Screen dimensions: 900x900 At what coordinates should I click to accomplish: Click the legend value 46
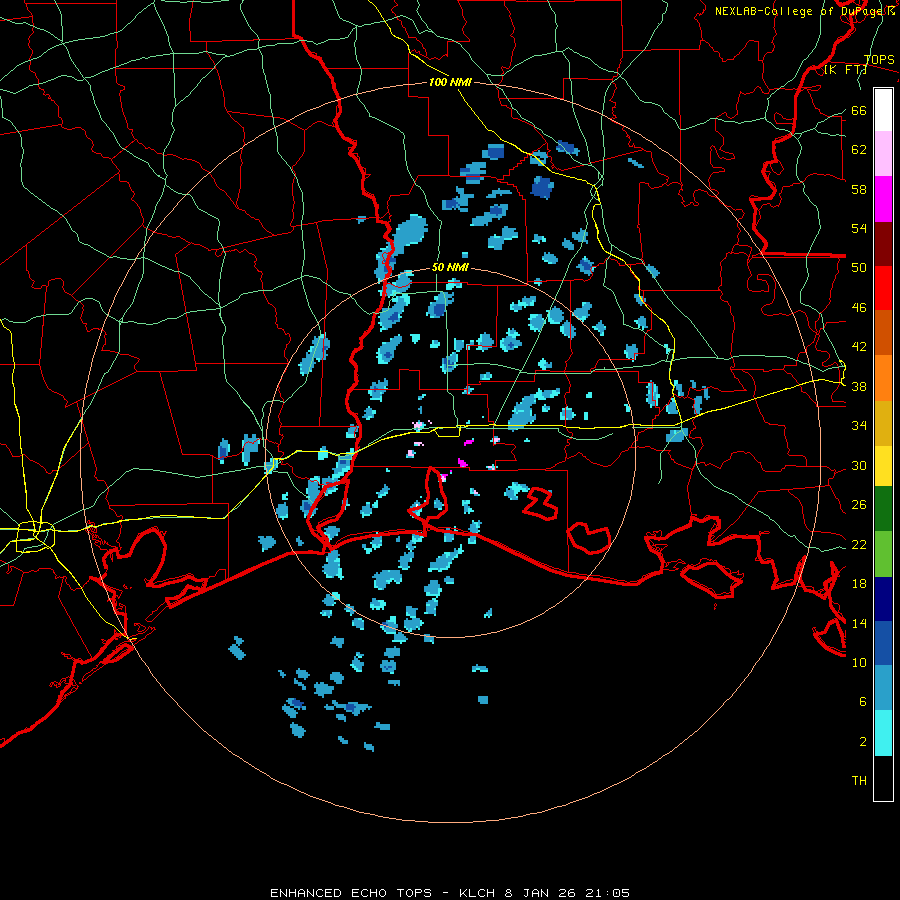point(859,307)
